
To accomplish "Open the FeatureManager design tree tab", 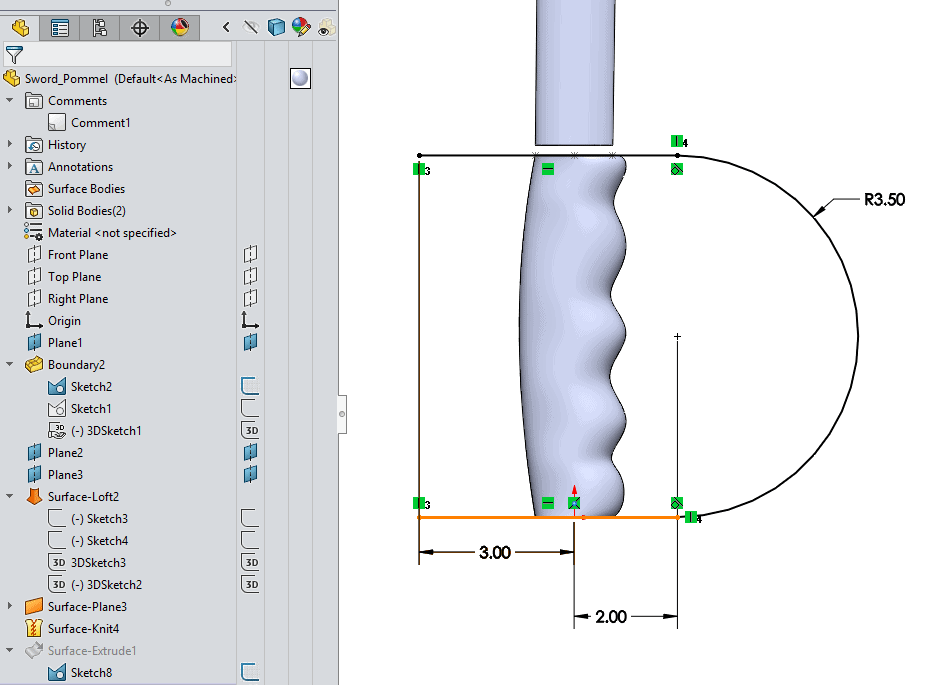I will point(20,28).
